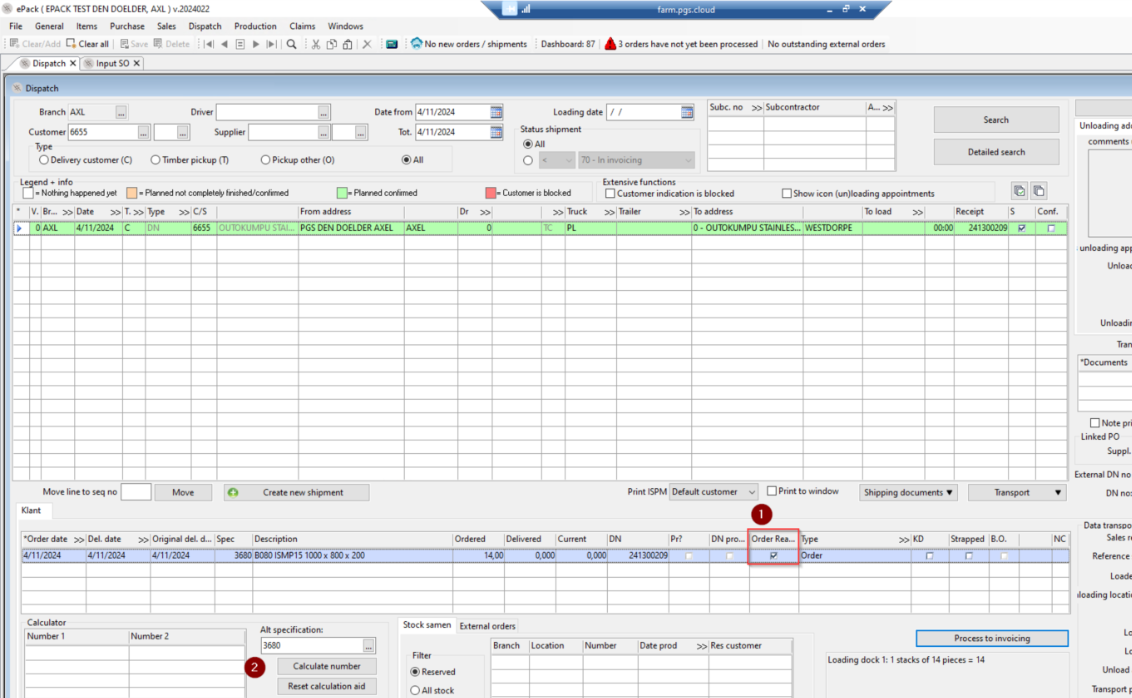Click the red warning unprocessed orders icon

coord(610,44)
